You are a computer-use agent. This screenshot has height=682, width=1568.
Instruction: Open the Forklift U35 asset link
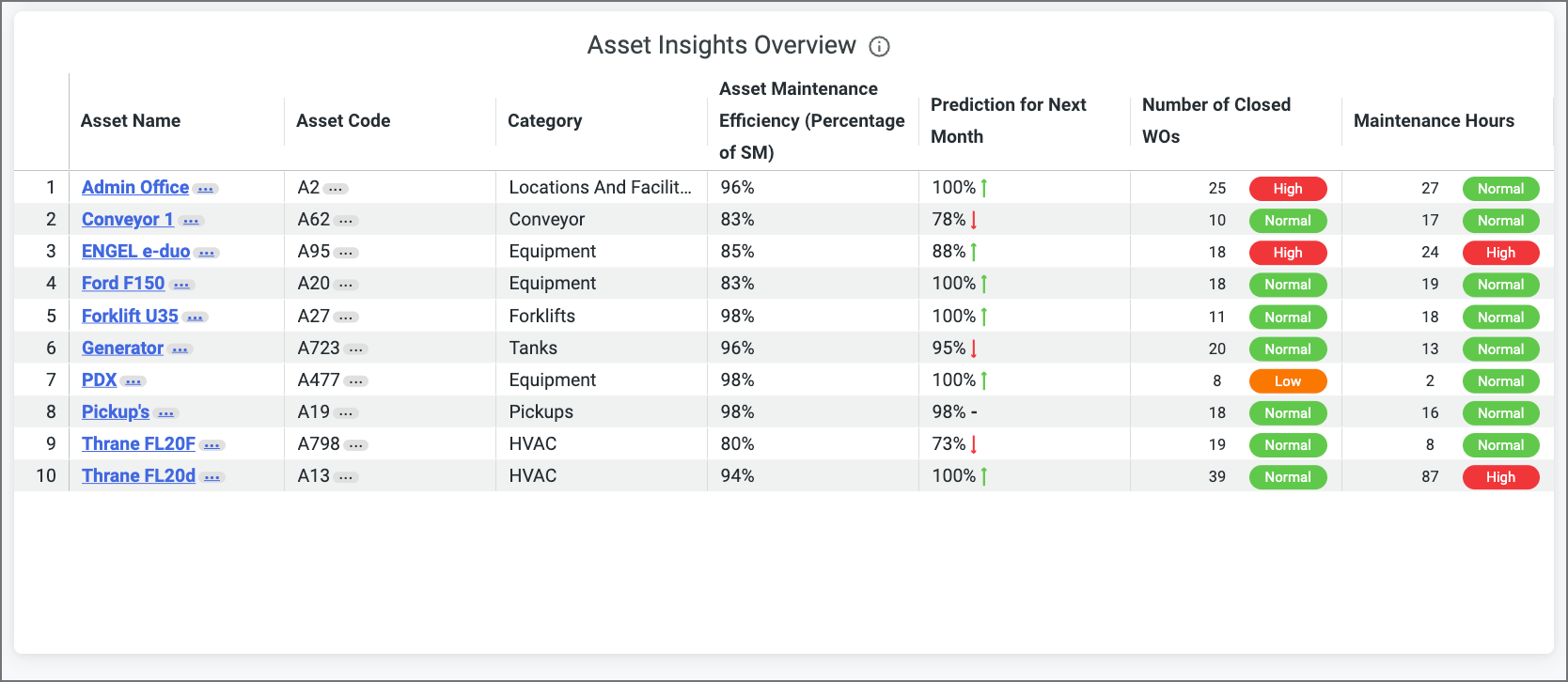(x=130, y=316)
